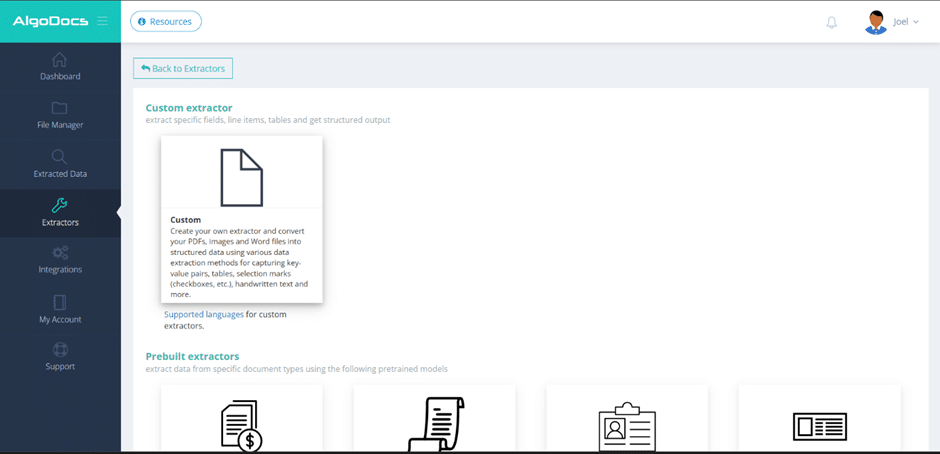
Task: Click the notification bell icon
Action: click(831, 22)
